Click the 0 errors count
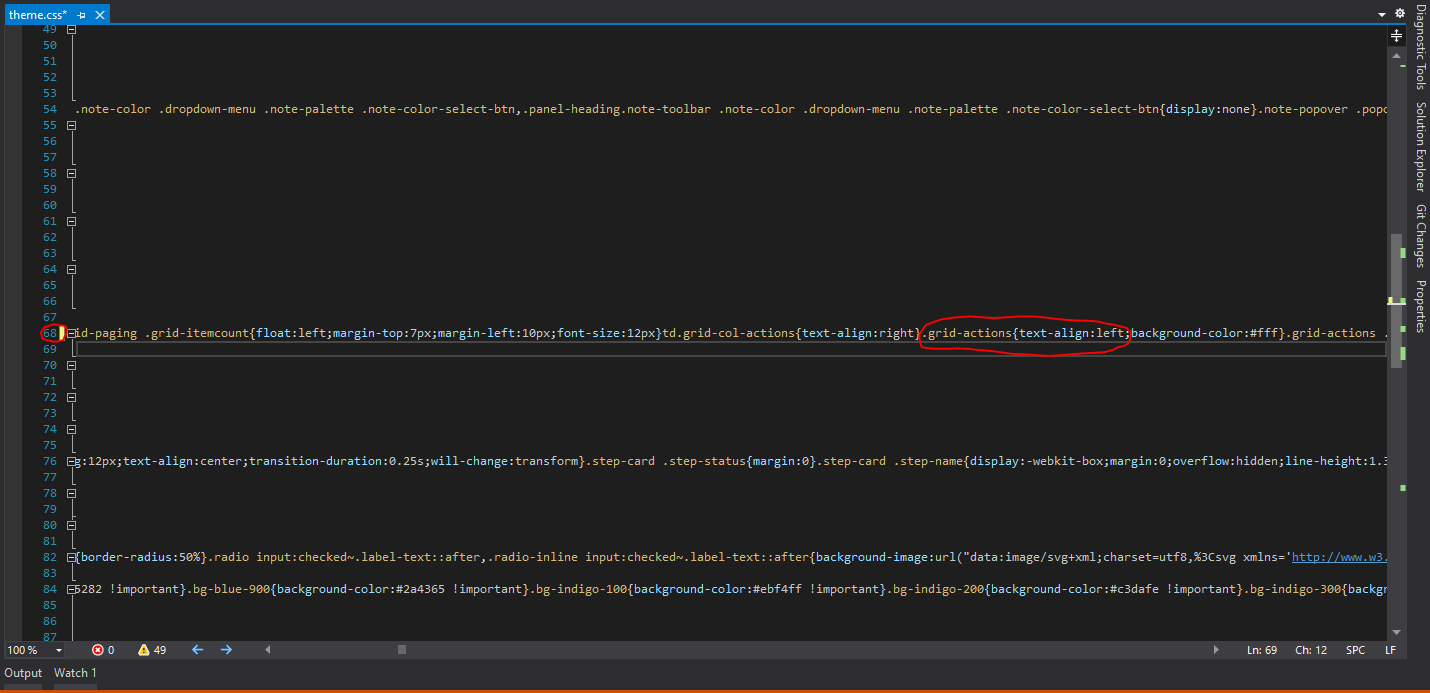This screenshot has height=693, width=1430. click(110, 650)
